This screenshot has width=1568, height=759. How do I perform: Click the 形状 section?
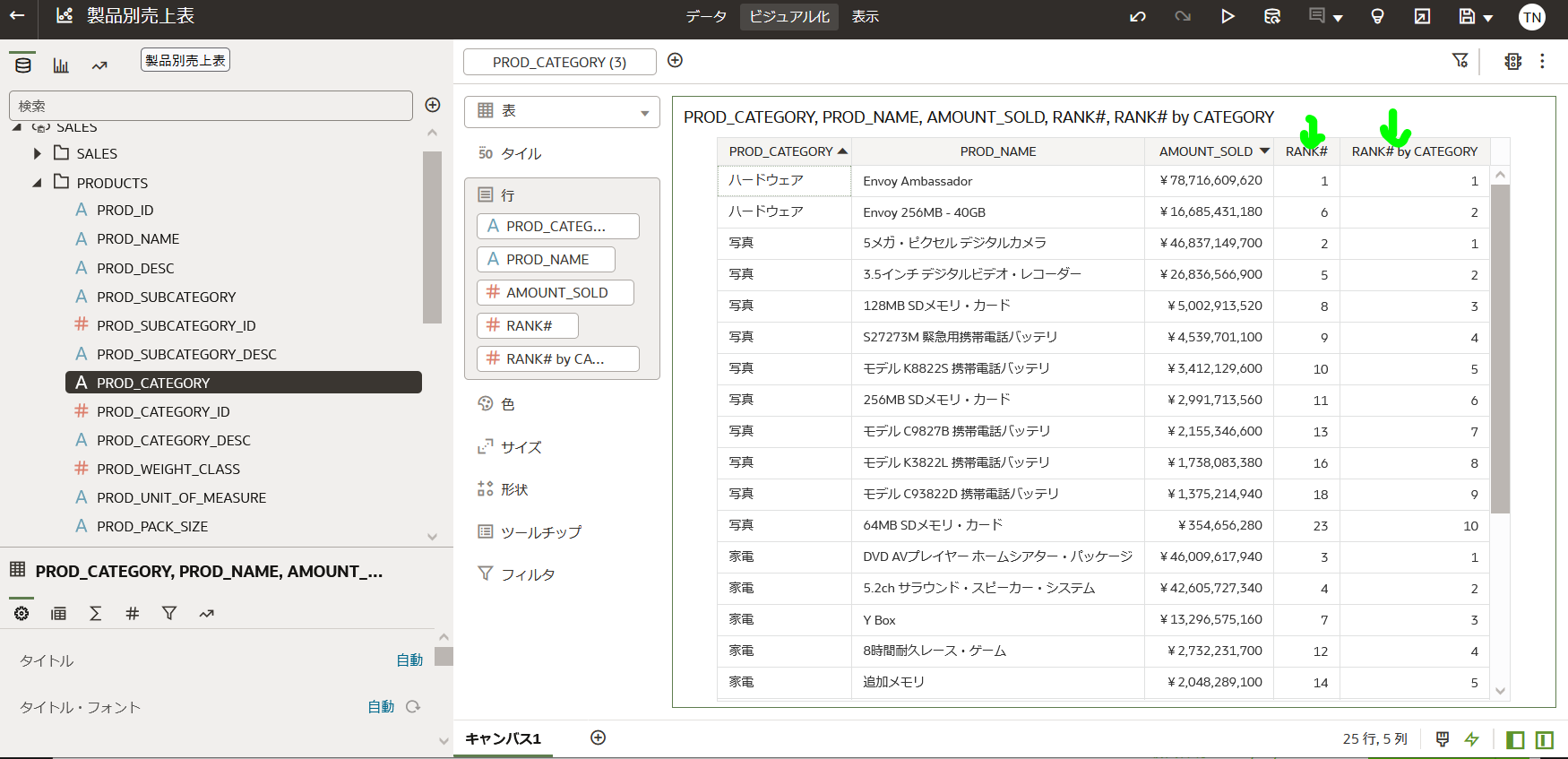514,489
